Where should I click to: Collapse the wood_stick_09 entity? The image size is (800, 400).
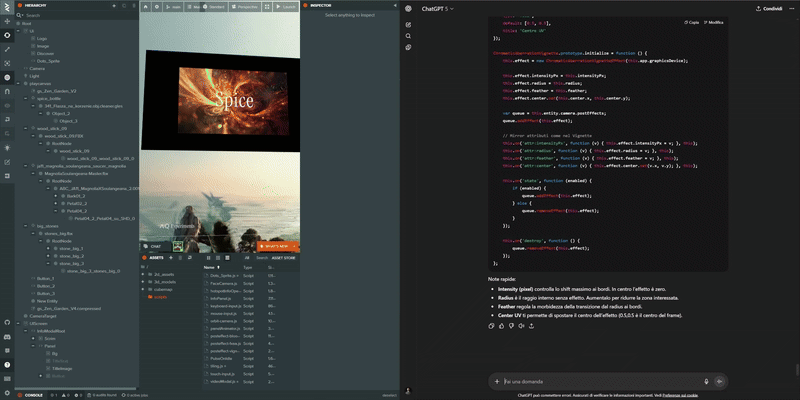tap(26, 129)
